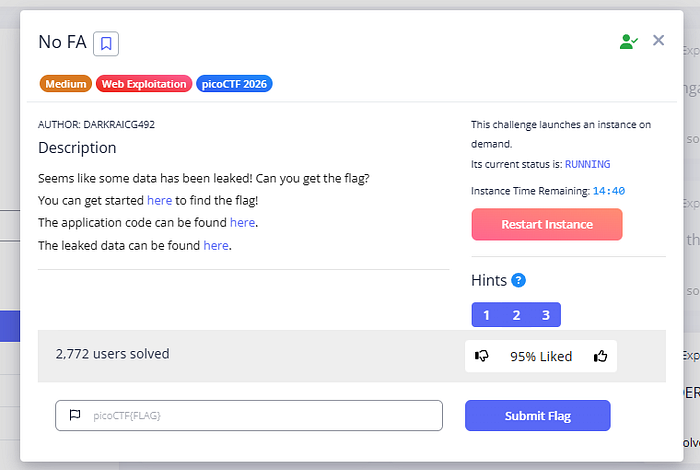
Task: Click the '2,772 users solved' text
Action: (x=112, y=354)
